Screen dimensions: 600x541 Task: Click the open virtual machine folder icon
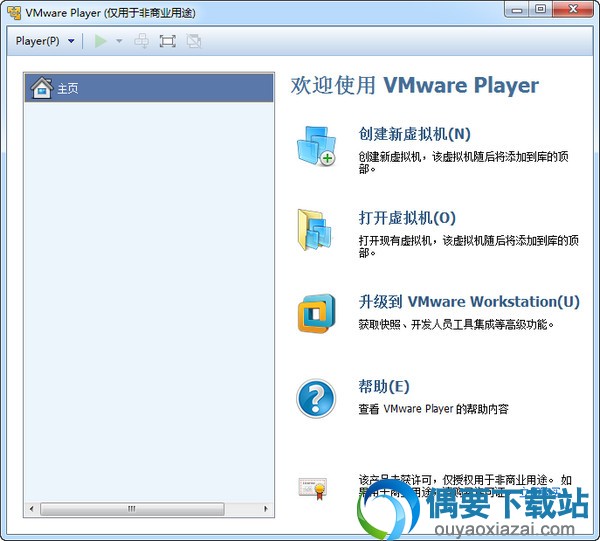click(315, 230)
